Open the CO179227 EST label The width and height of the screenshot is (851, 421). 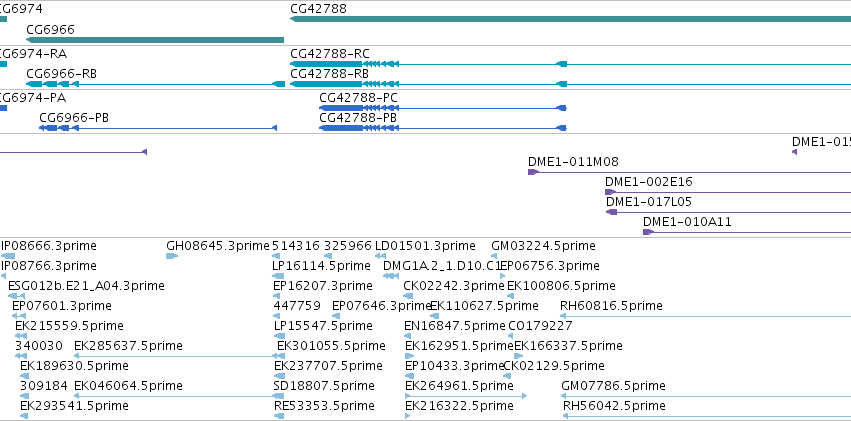click(541, 326)
